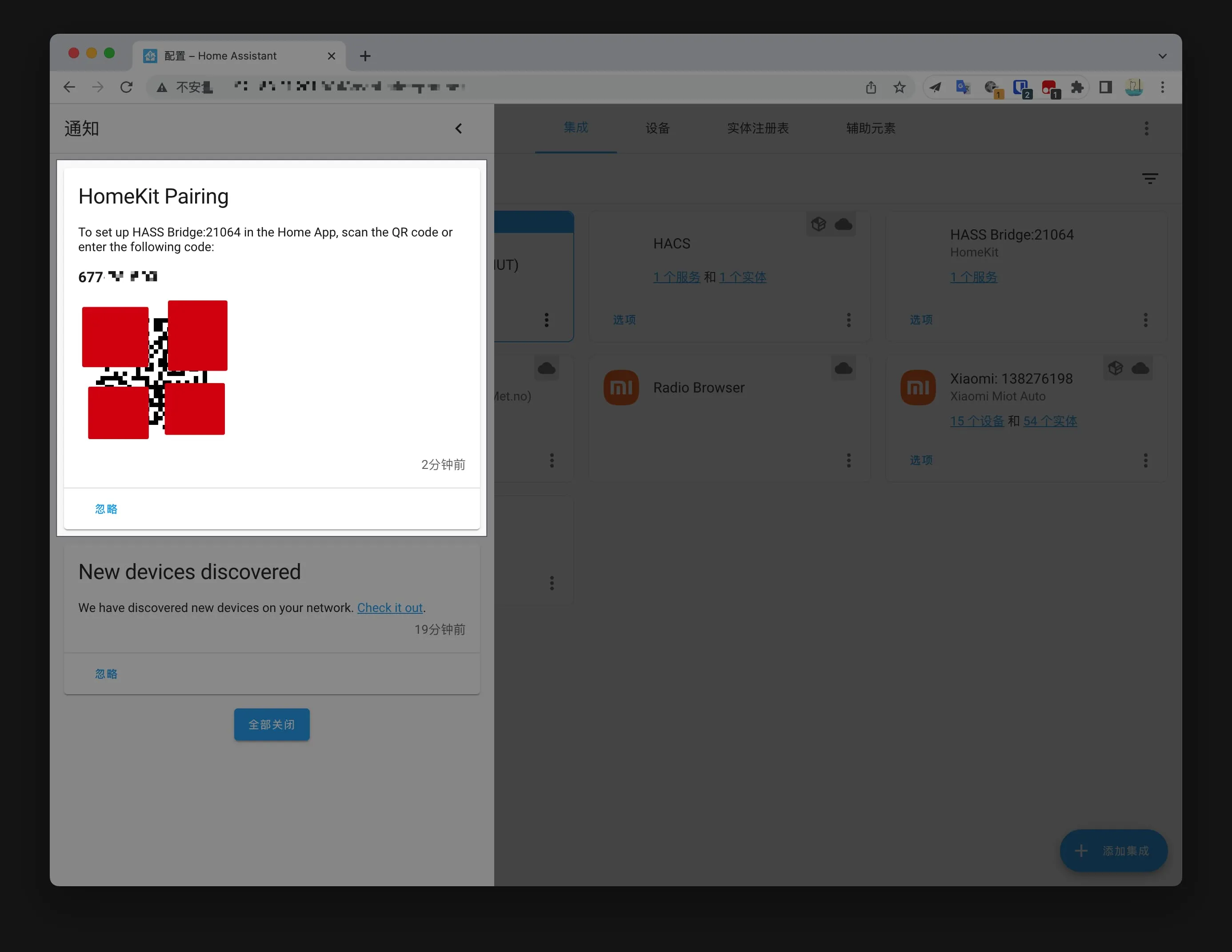The width and height of the screenshot is (1232, 952).
Task: Open HACS card three-dot menu
Action: [848, 320]
